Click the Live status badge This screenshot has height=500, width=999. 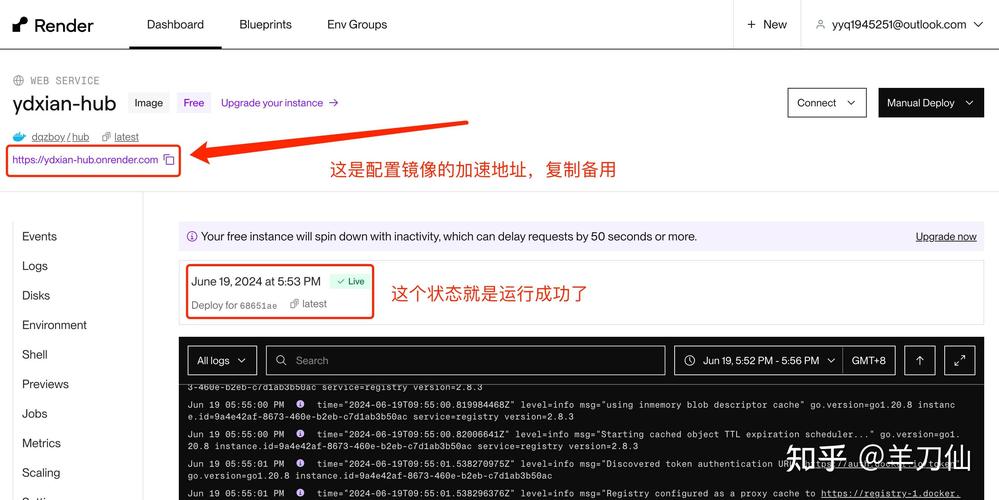click(x=350, y=282)
